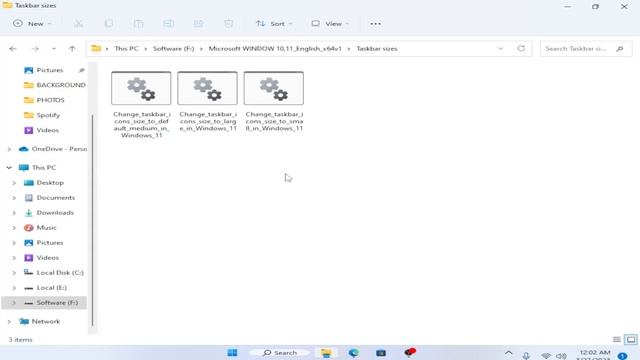Go up one folder level

[x=72, y=49]
